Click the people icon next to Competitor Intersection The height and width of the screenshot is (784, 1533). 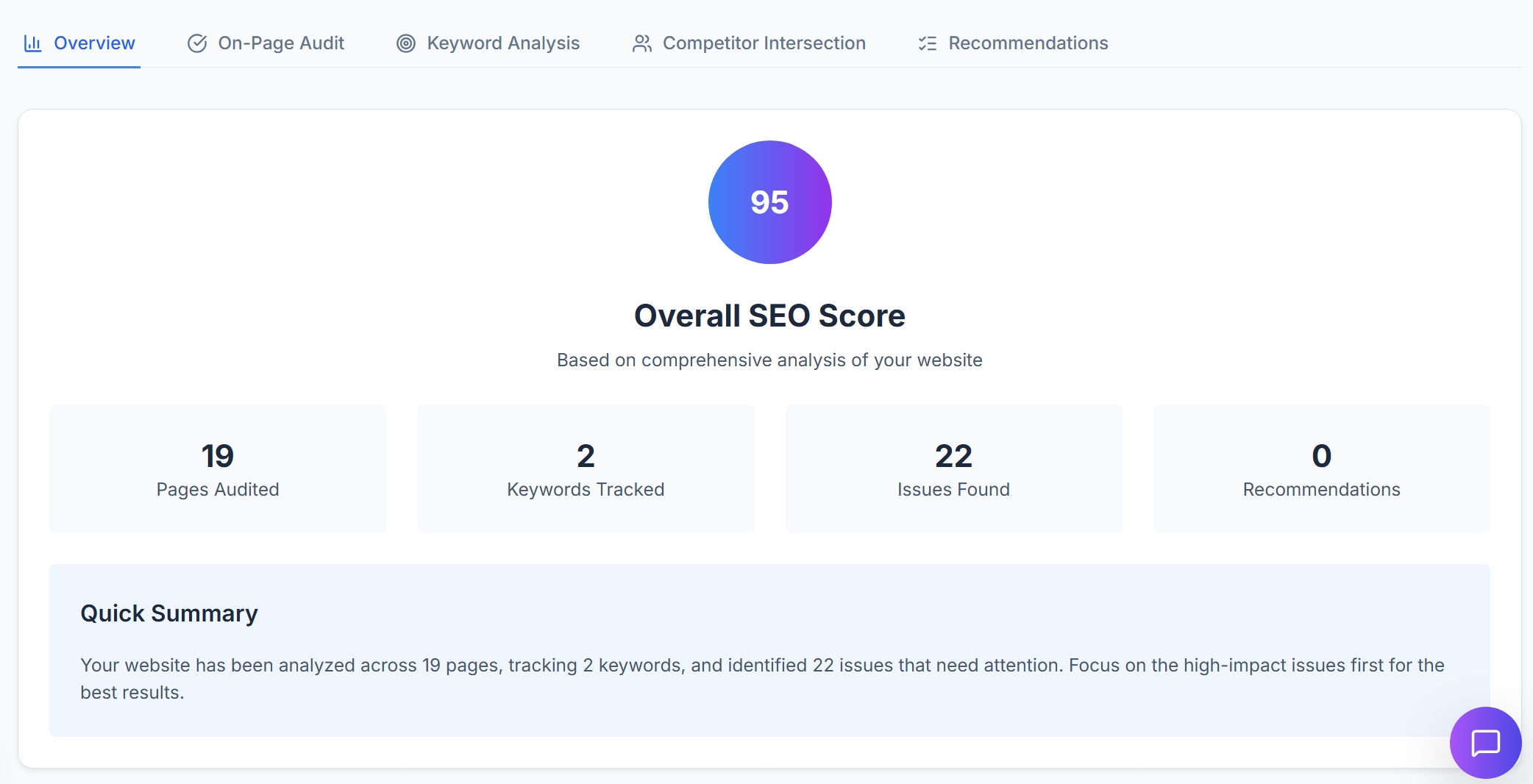point(641,43)
